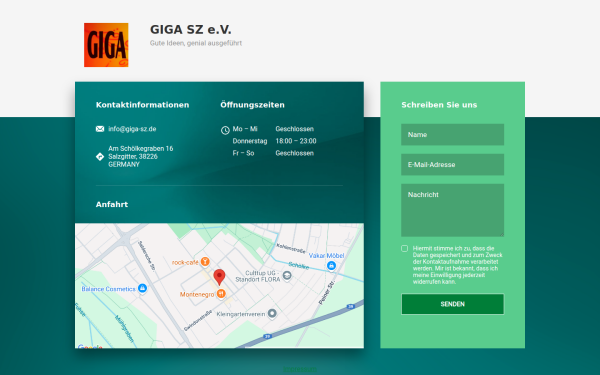The width and height of the screenshot is (600, 375).
Task: Click the resize handle of the Nachricht box
Action: [501, 234]
